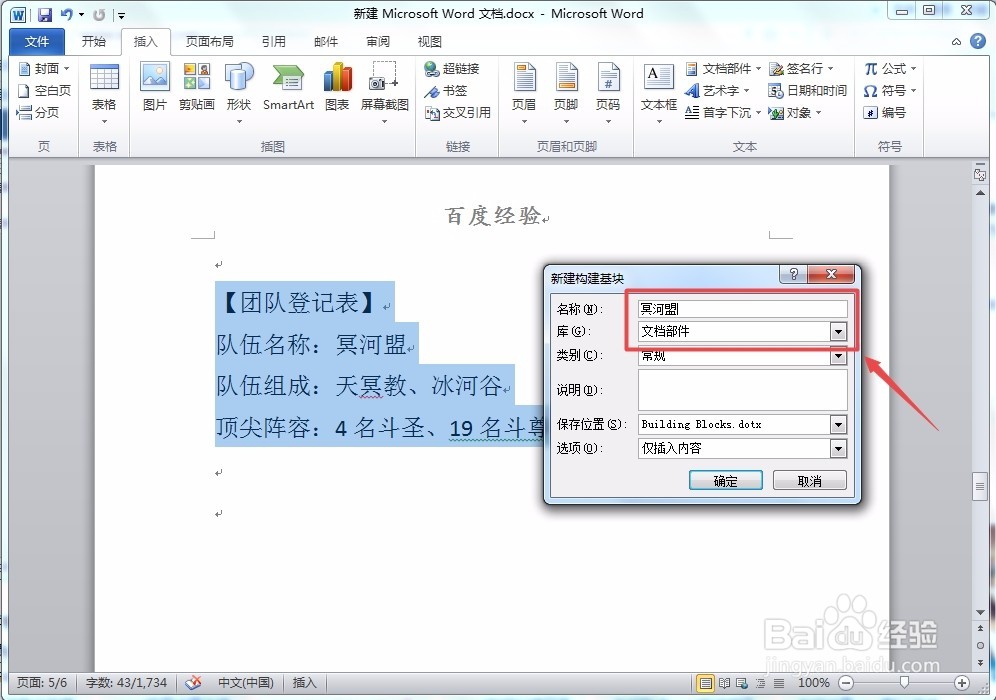Screen dimensions: 996x700
Task: Open document parts (文档部件) menu
Action: point(723,68)
